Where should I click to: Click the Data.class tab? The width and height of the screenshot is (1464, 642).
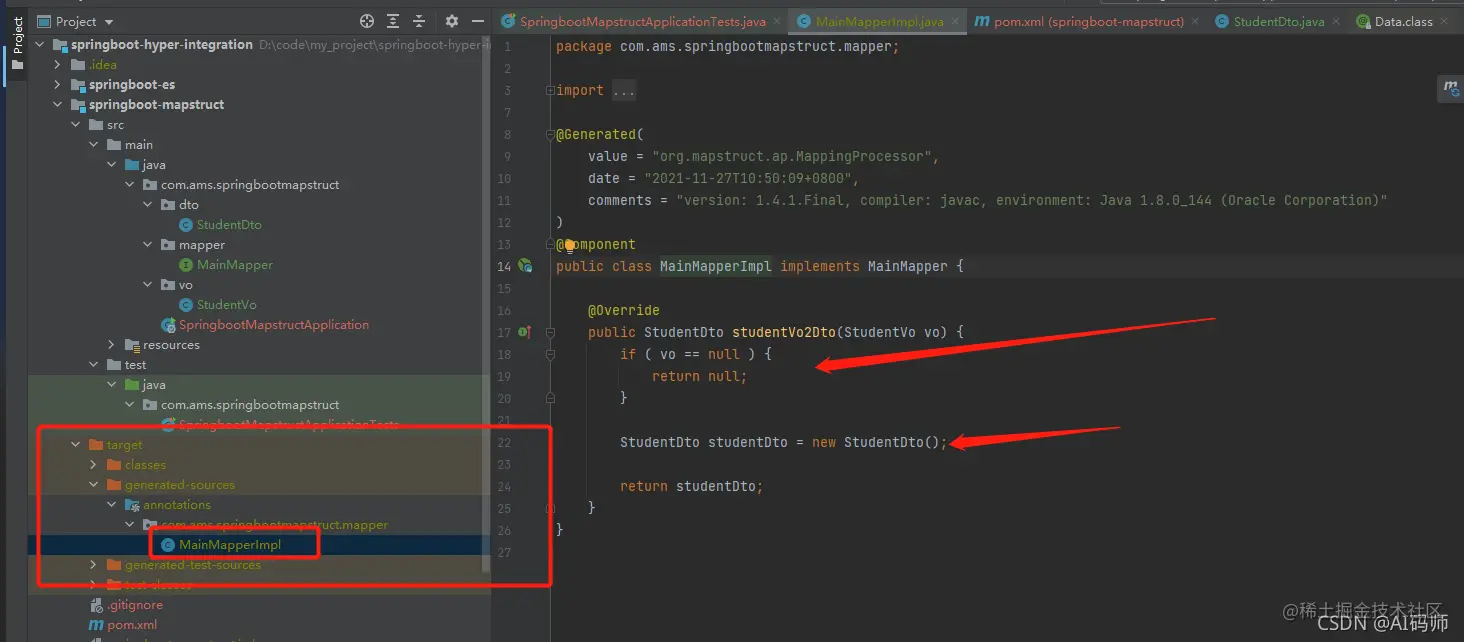tap(1404, 20)
